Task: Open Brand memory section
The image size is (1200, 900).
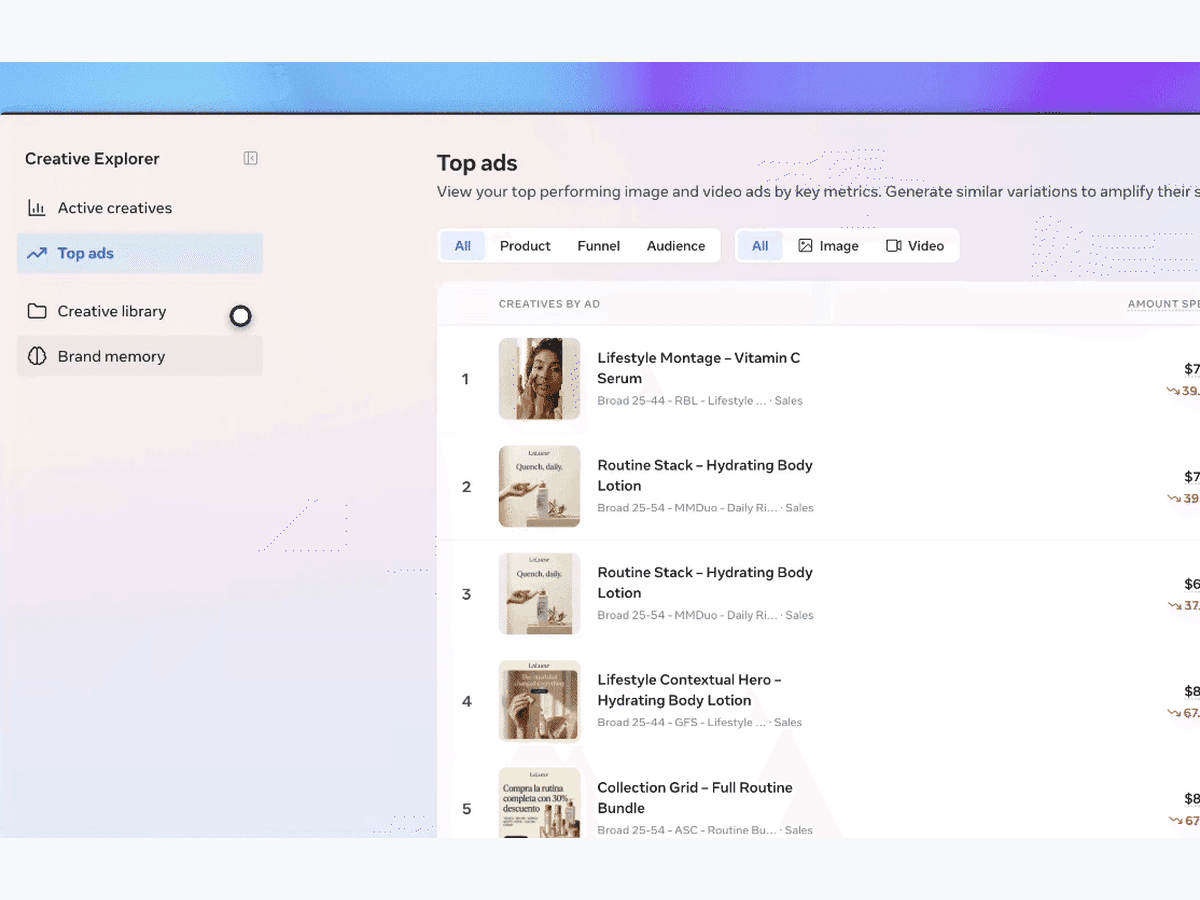Action: pyautogui.click(x=140, y=356)
